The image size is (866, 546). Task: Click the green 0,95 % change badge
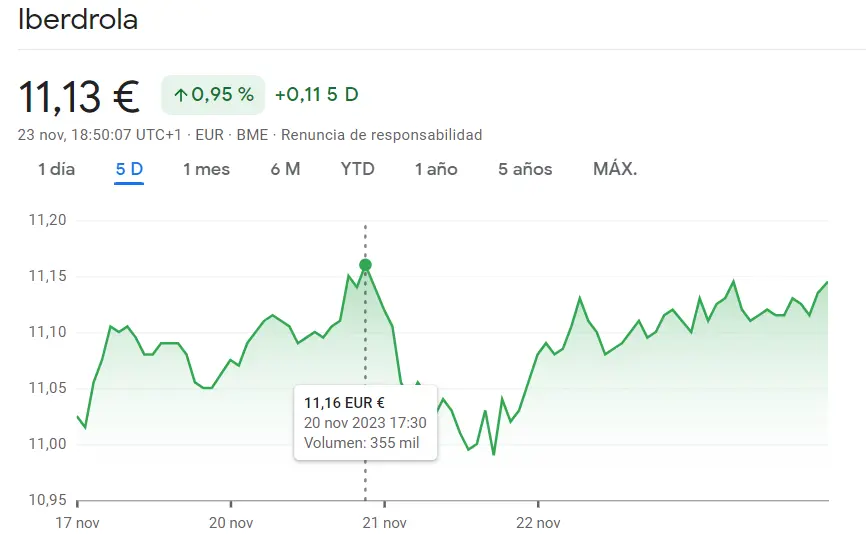[213, 95]
